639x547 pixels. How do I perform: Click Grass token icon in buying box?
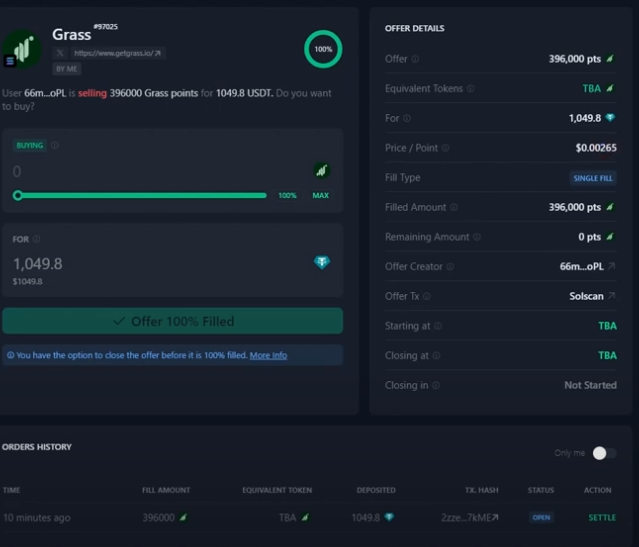pos(322,171)
